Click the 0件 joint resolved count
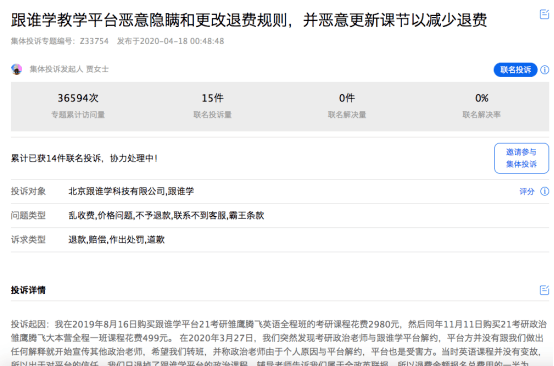The height and width of the screenshot is (366, 554). [347, 98]
